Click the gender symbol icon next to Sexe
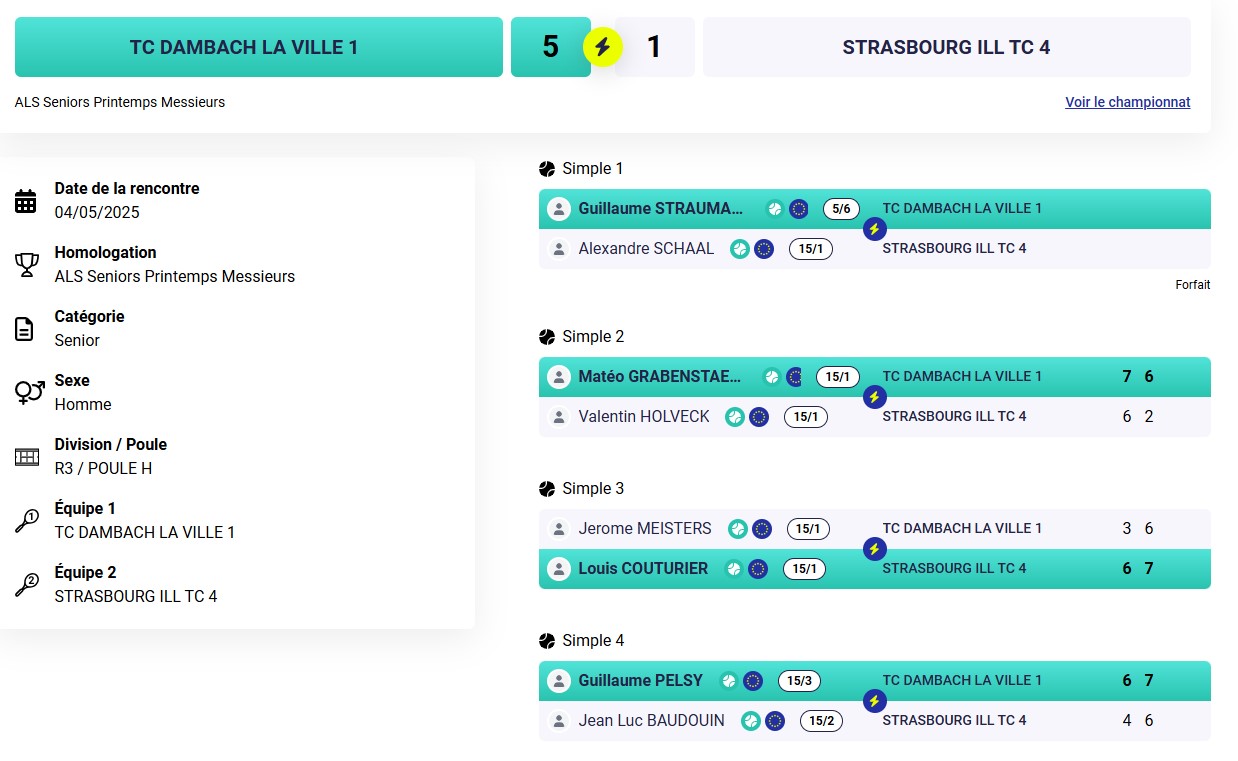The width and height of the screenshot is (1238, 761). tap(29, 392)
